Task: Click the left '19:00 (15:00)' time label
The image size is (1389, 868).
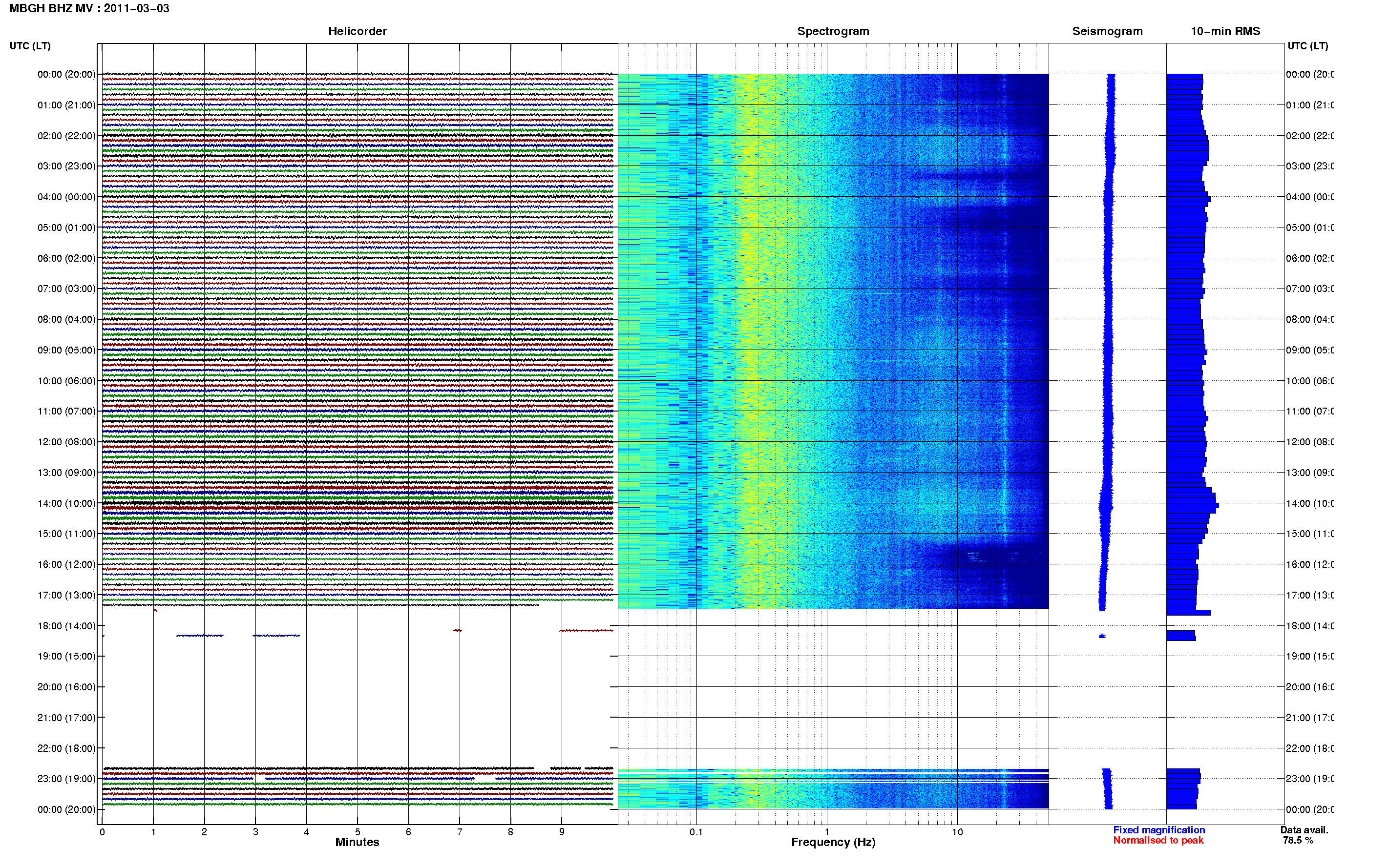Action: point(66,657)
